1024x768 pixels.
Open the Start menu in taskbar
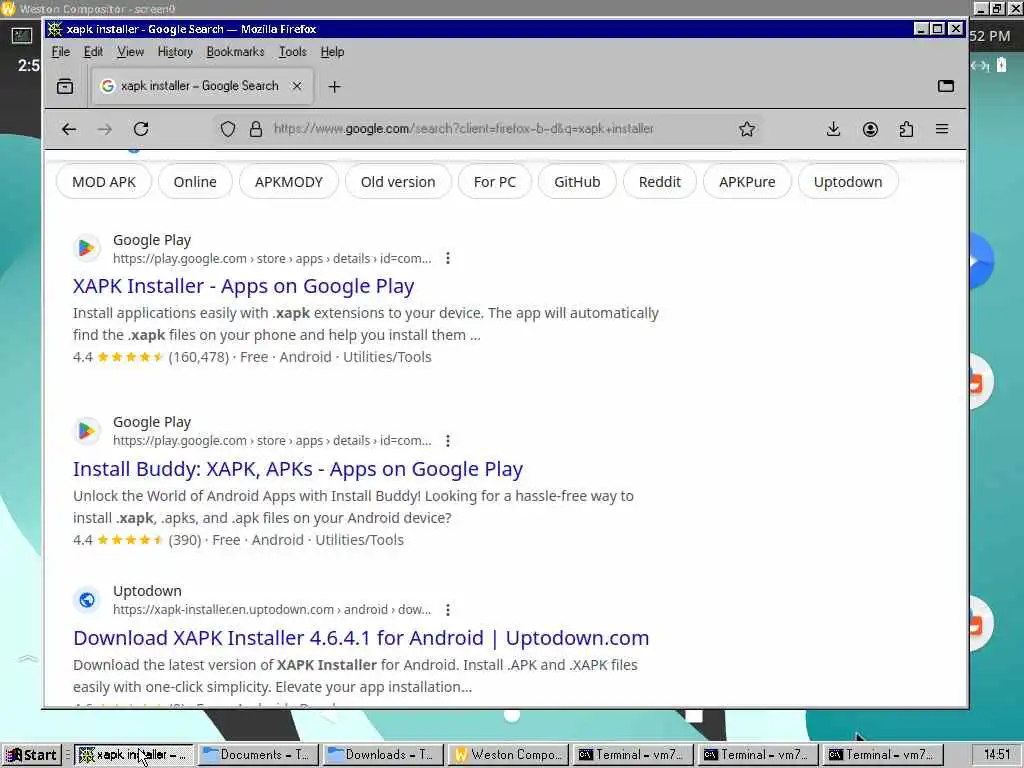[31, 755]
